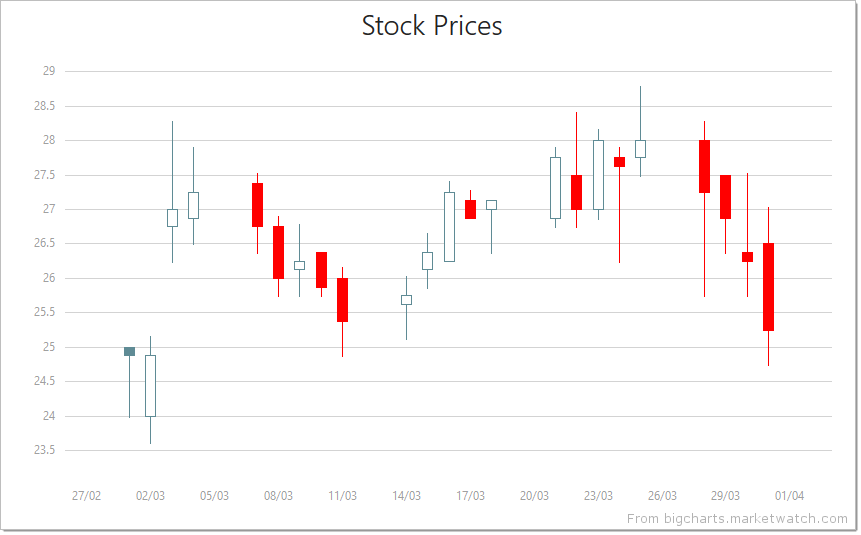
Task: Click the 14/03 date-axis label
Action: click(x=406, y=496)
